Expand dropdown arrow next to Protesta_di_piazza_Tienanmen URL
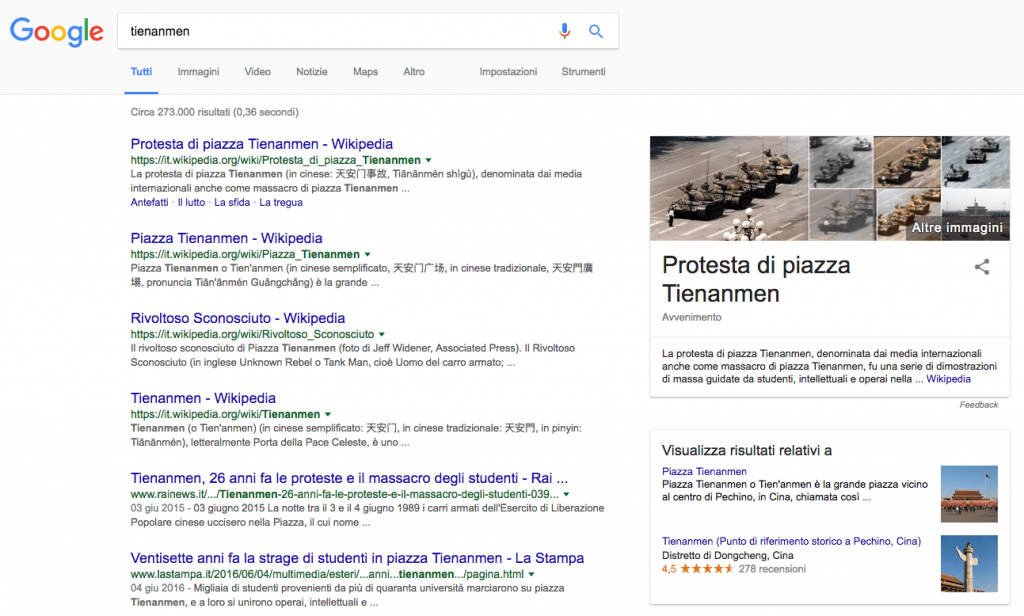This screenshot has height=616, width=1024. coord(428,160)
